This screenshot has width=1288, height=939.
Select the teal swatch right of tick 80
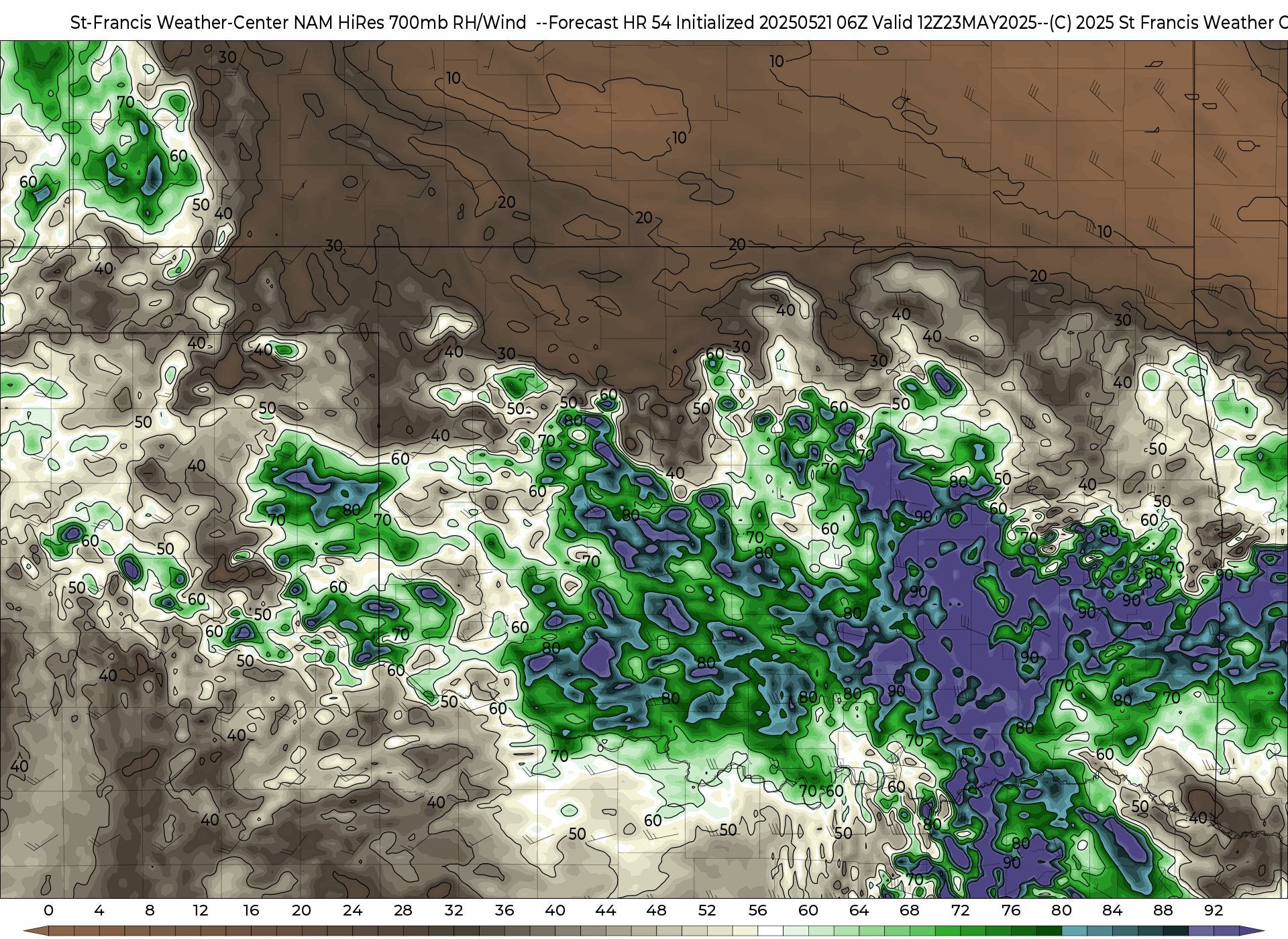point(1074,931)
